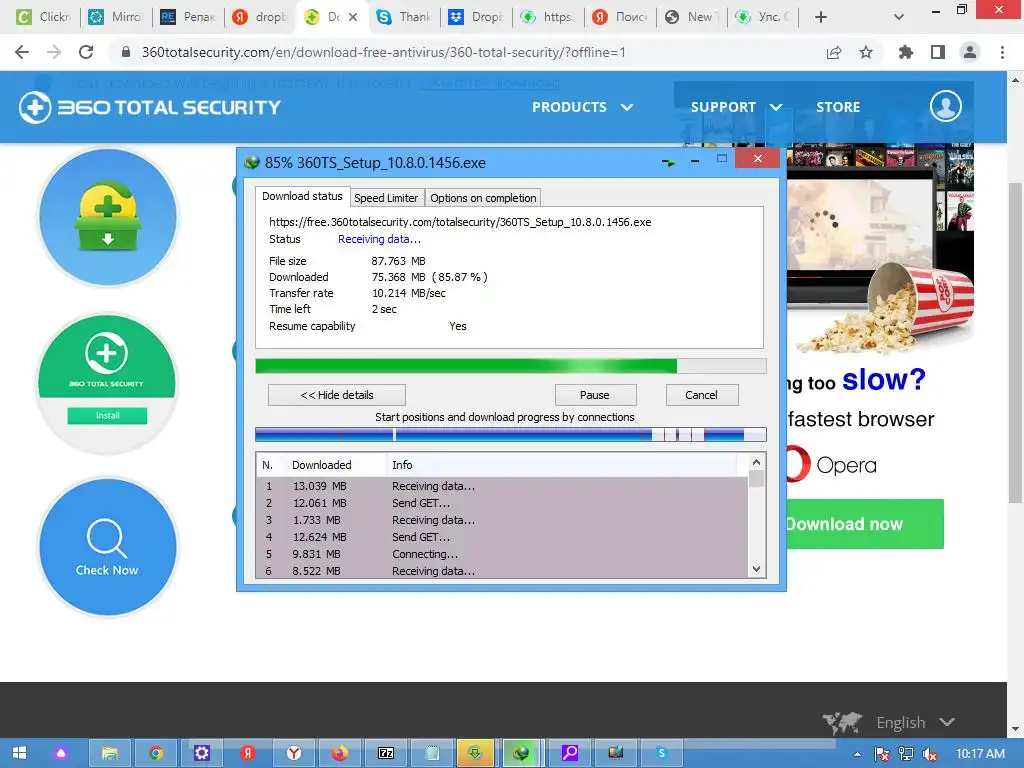Open the Windows Start button
The image size is (1024, 768).
(19, 753)
